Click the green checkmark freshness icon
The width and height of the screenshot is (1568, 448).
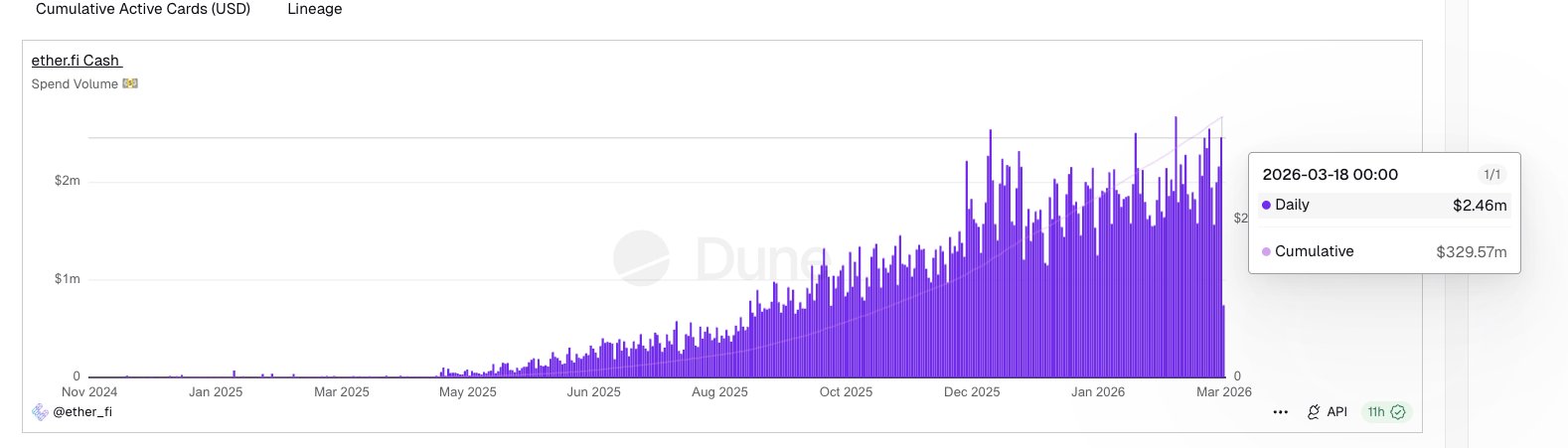click(1398, 412)
